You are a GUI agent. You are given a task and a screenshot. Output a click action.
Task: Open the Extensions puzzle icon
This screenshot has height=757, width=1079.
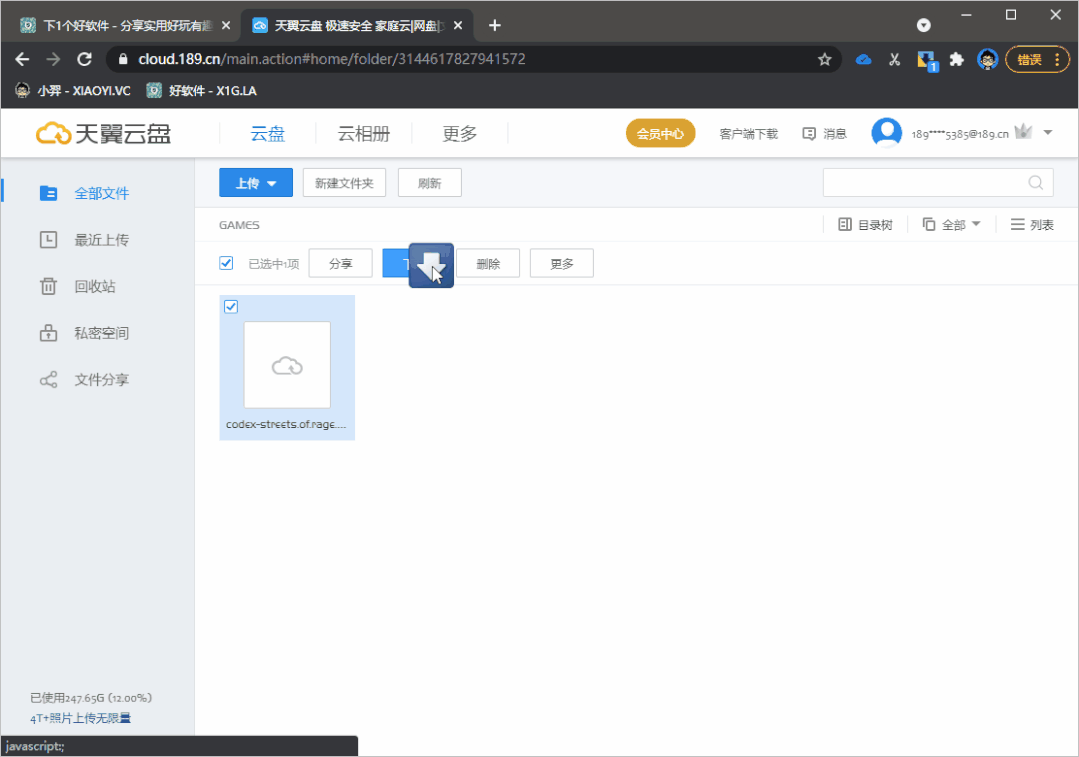click(x=957, y=60)
